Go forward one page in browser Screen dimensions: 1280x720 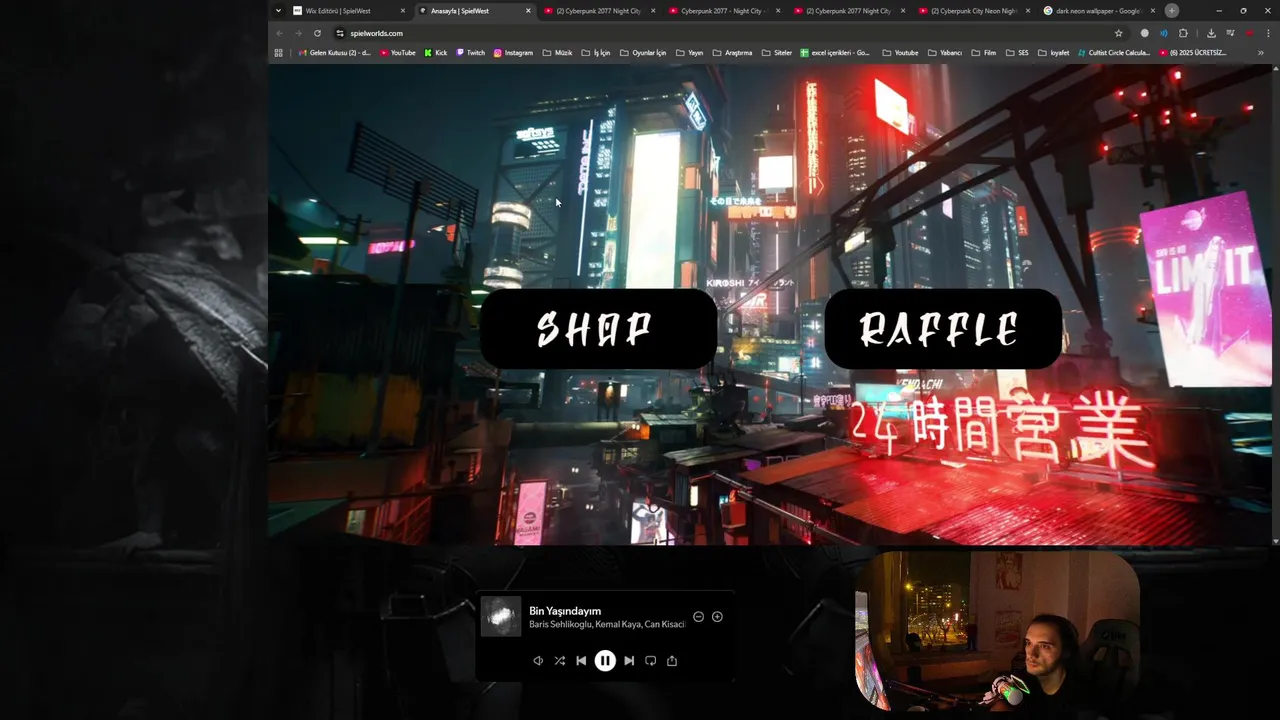point(298,33)
